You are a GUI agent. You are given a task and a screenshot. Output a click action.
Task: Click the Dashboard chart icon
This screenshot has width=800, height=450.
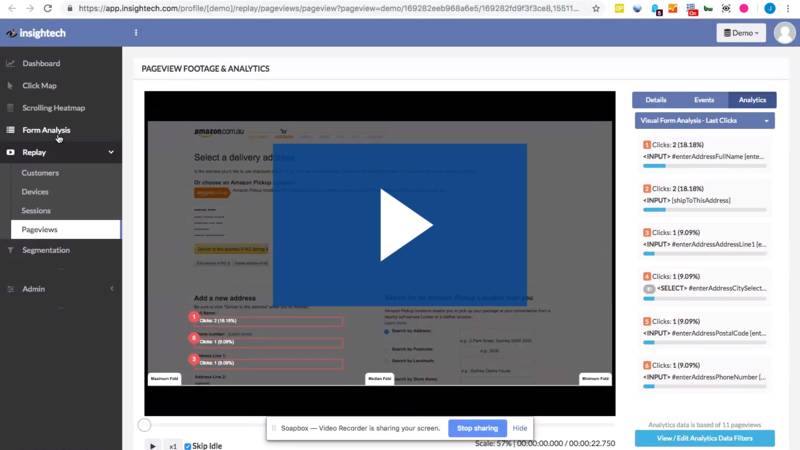(10, 63)
